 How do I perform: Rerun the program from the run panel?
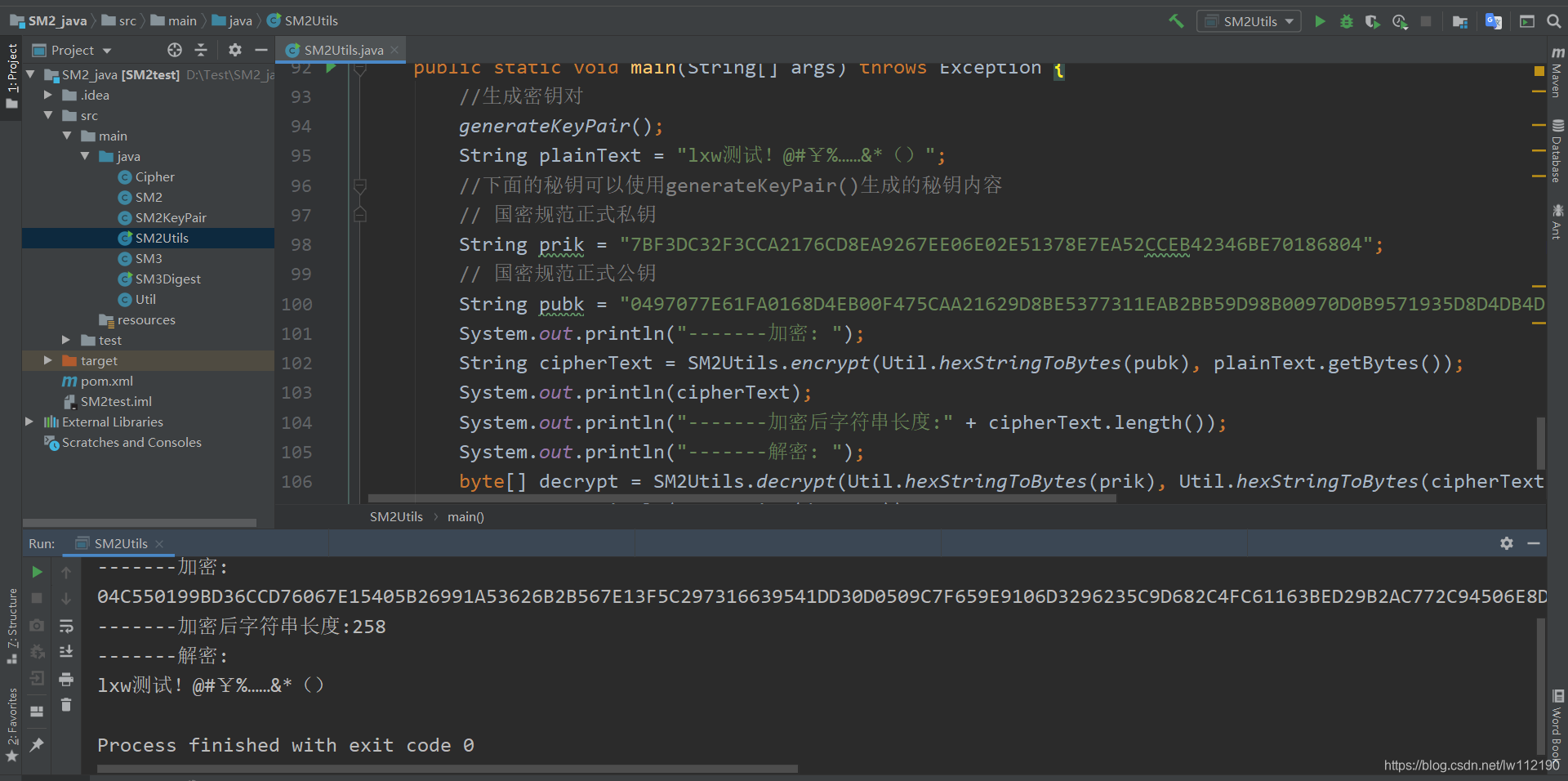click(36, 573)
